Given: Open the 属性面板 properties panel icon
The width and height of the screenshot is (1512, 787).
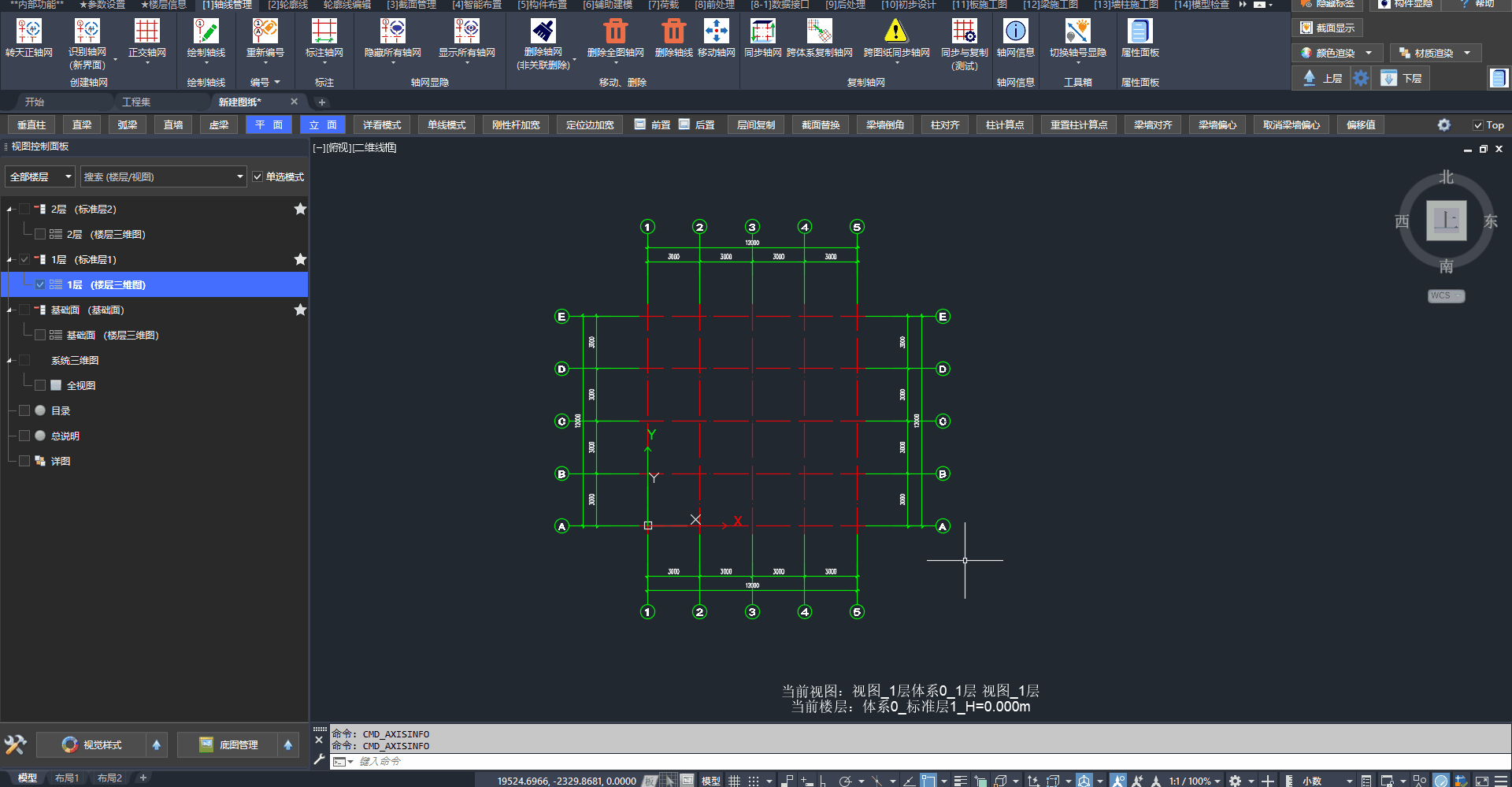Looking at the screenshot, I should click(1140, 32).
